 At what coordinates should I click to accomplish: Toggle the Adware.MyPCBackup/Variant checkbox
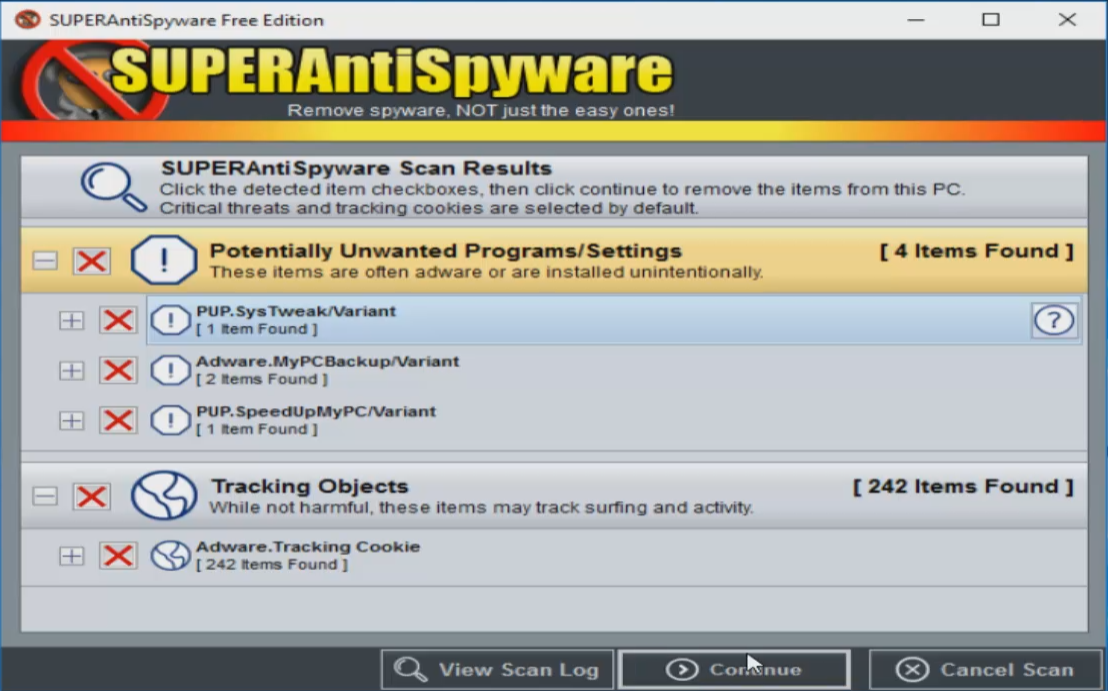coord(117,370)
